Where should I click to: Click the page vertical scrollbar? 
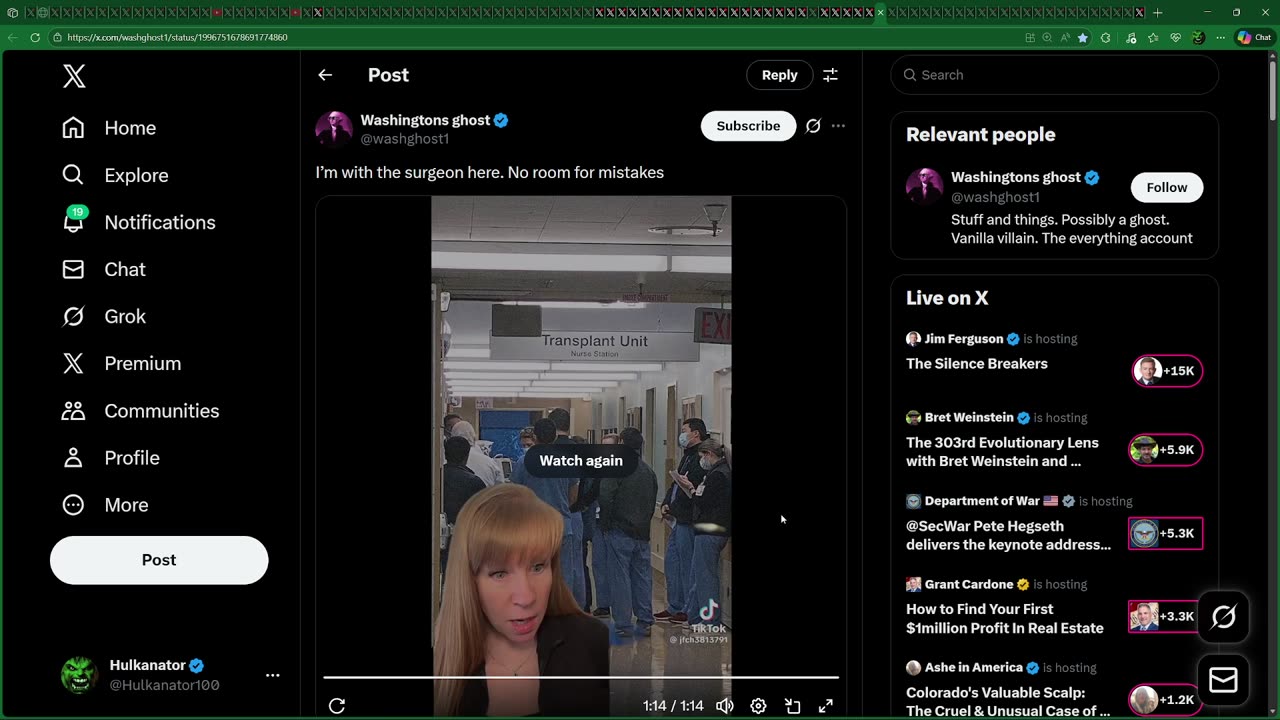(1273, 90)
